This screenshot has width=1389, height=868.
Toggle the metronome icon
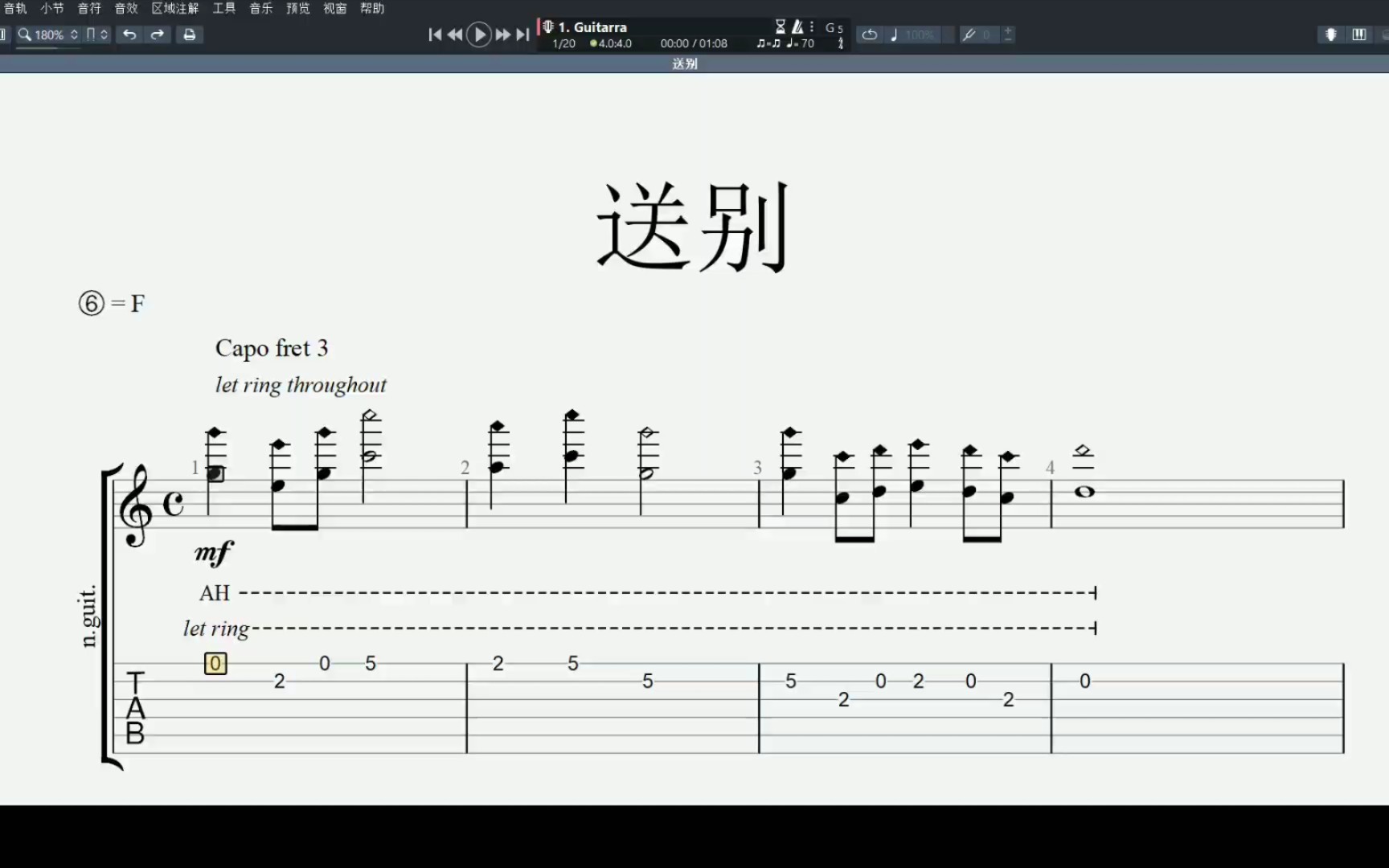pos(797,27)
